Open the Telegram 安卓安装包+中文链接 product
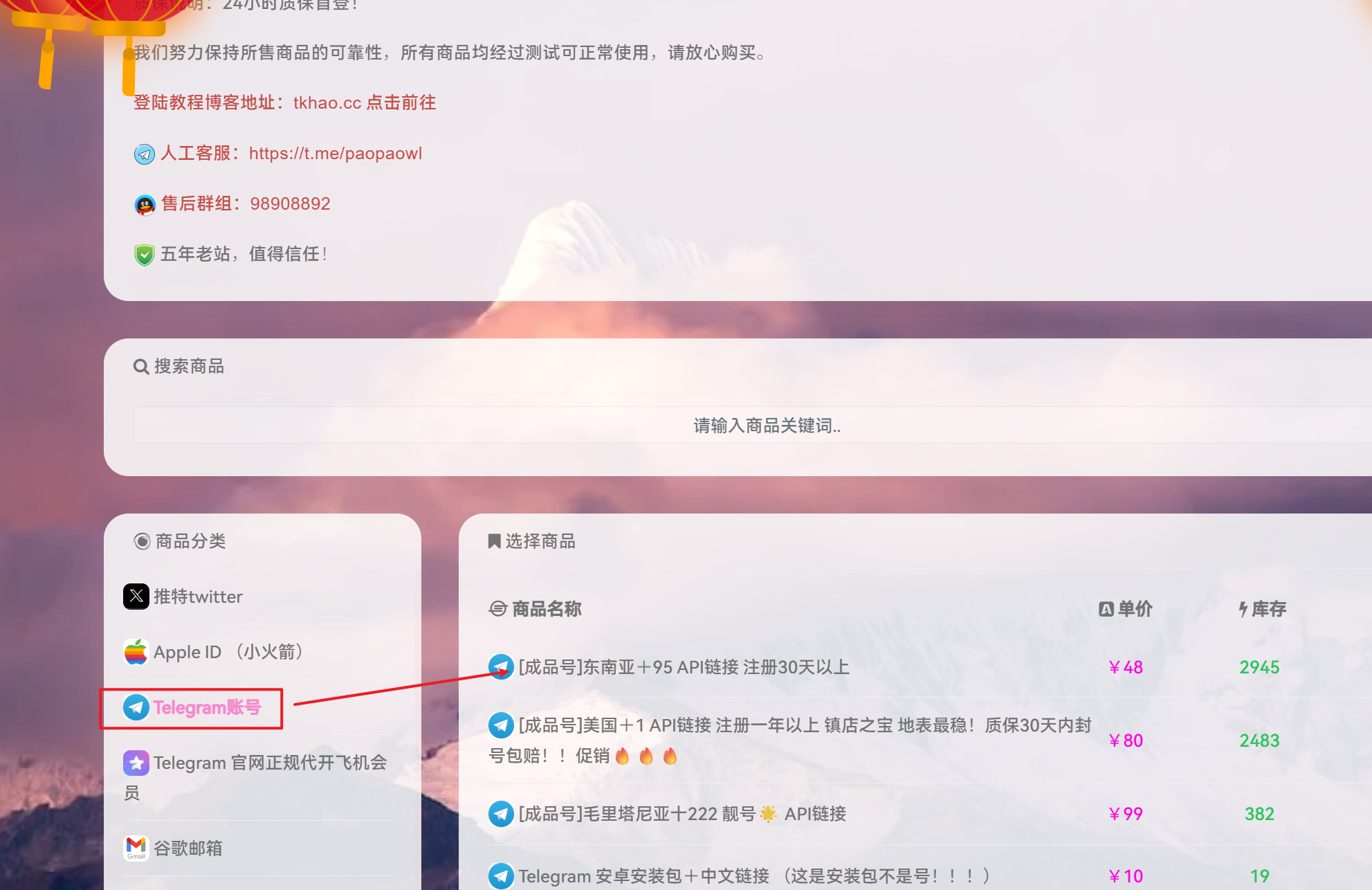 pyautogui.click(x=754, y=876)
